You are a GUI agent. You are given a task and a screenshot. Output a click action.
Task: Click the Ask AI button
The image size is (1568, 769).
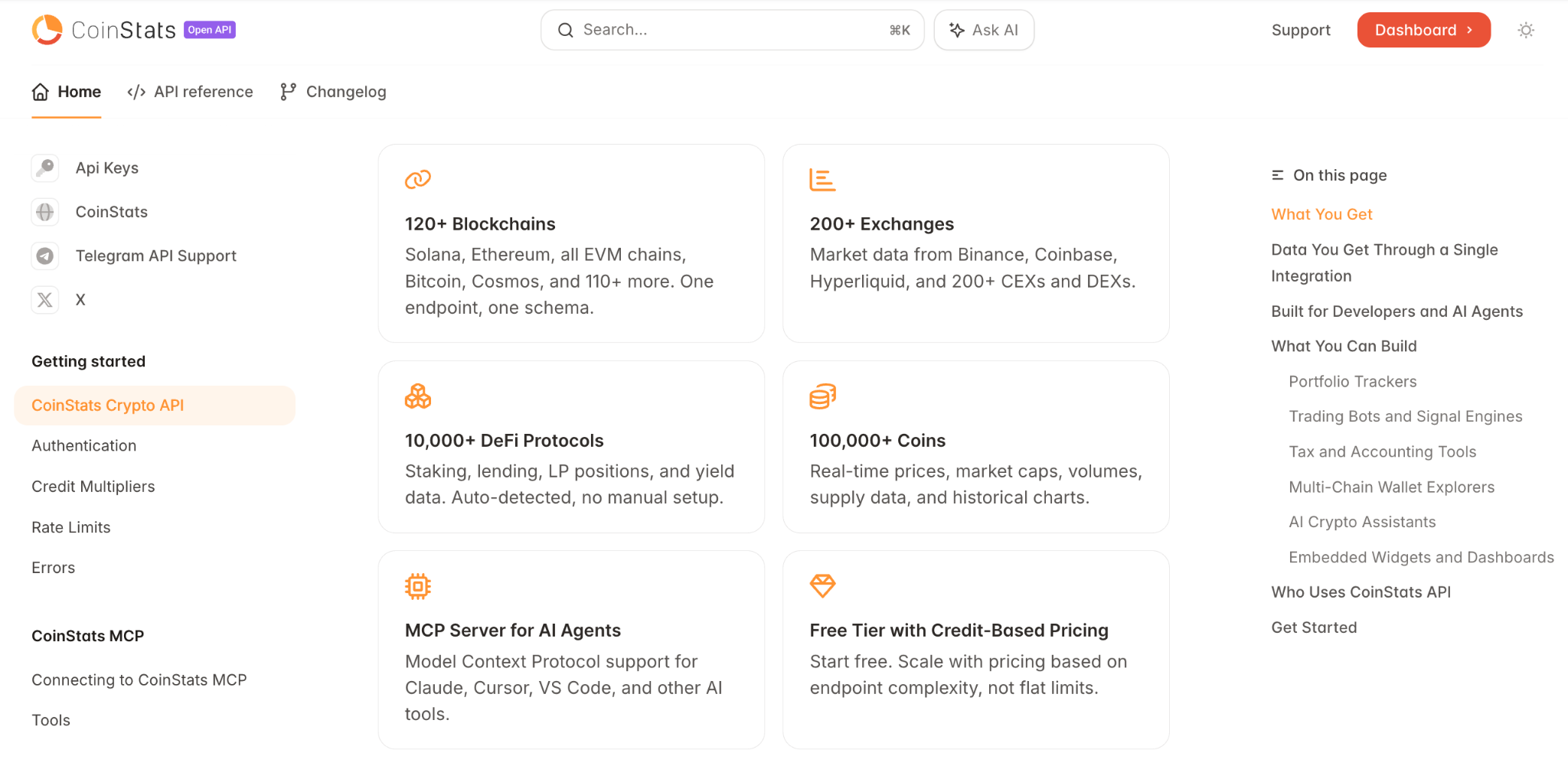pos(984,30)
